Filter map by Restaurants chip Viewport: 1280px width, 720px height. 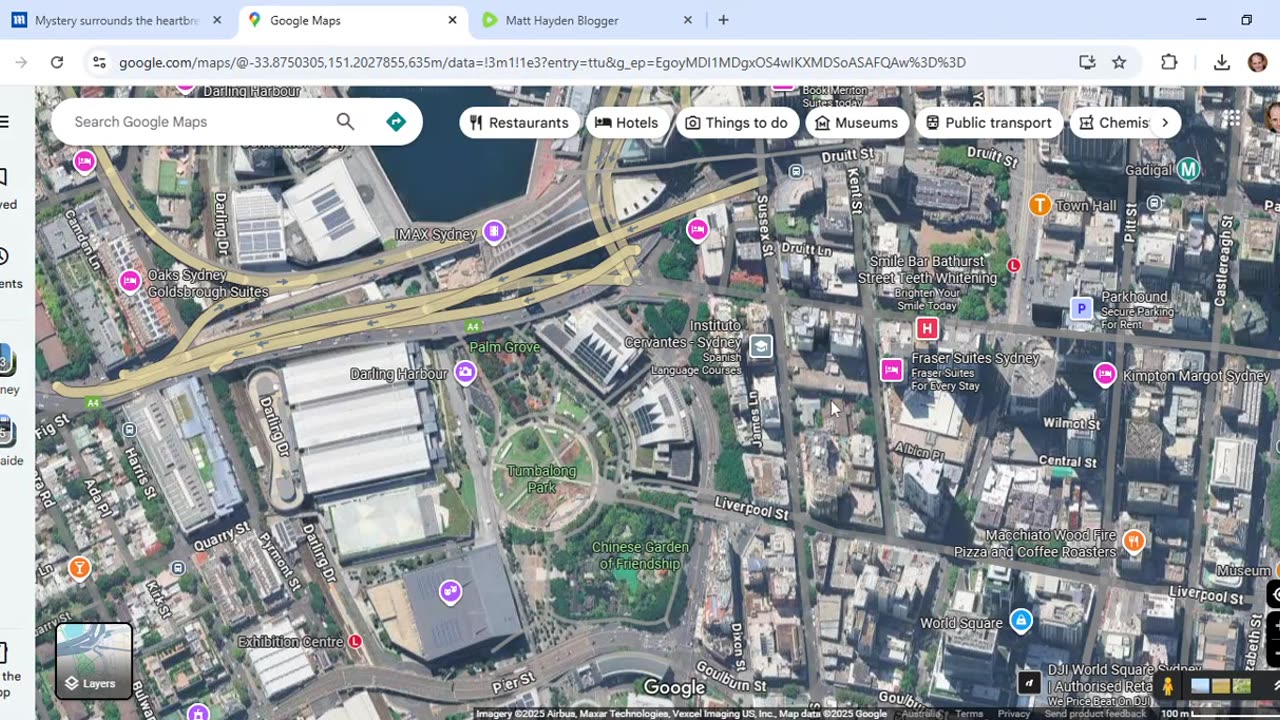[519, 122]
